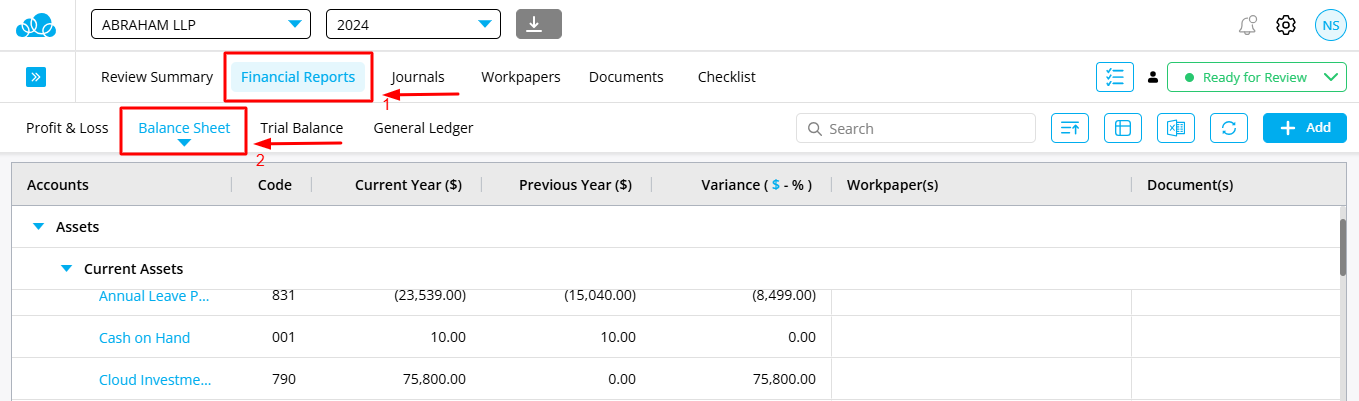Click the collapse-all rows icon button
The image size is (1359, 401).
click(1070, 128)
